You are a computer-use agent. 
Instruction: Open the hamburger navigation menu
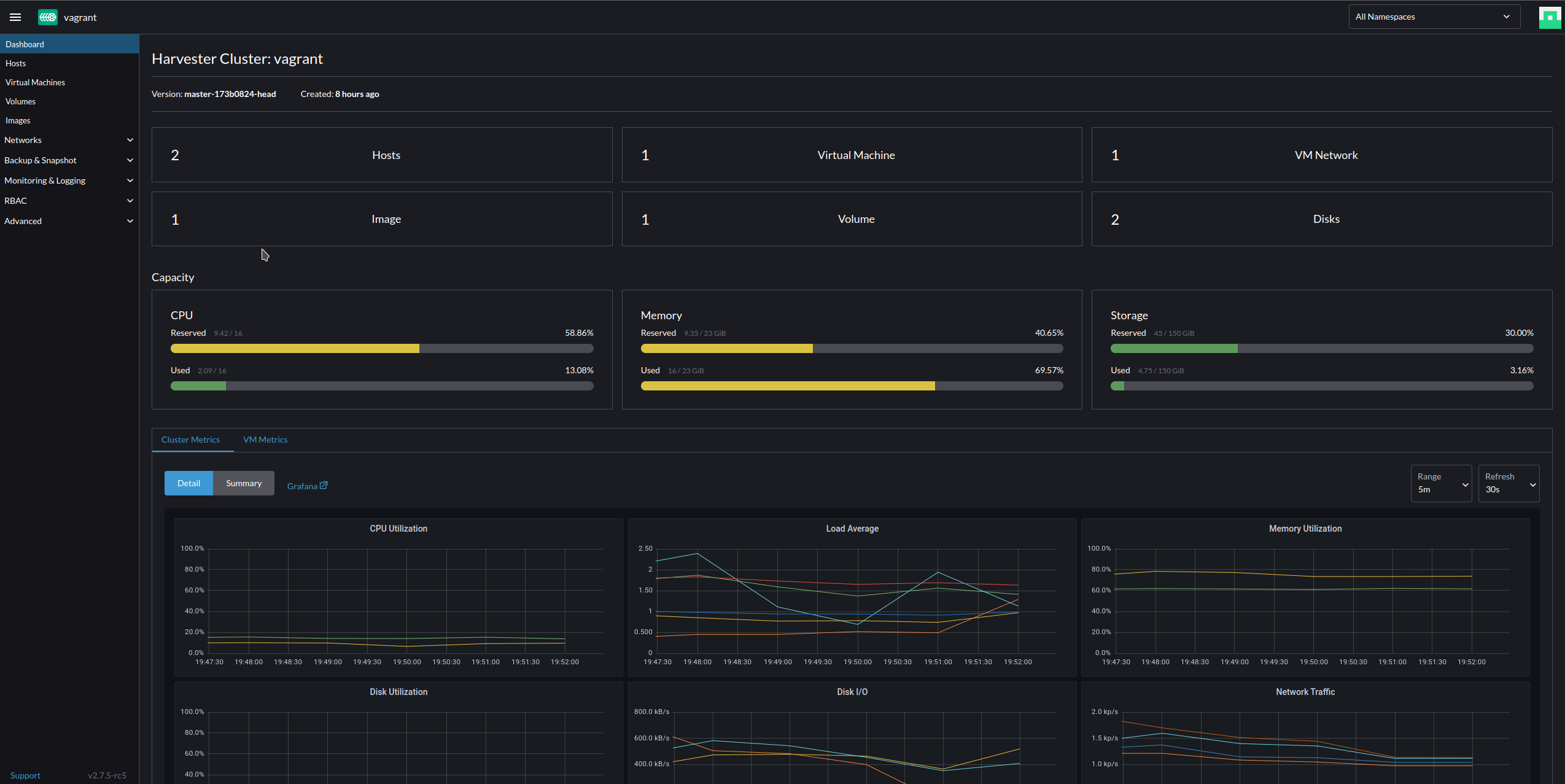[15, 17]
